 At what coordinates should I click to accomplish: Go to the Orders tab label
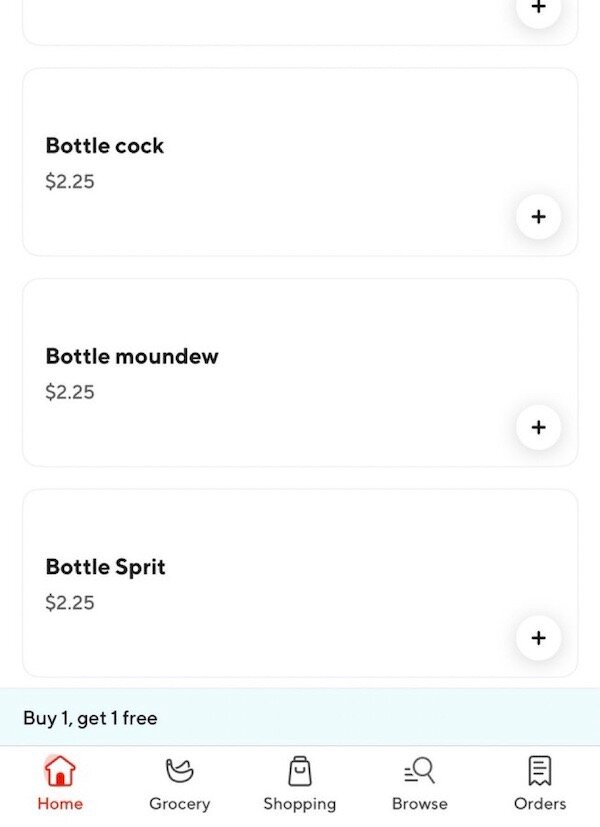(539, 803)
